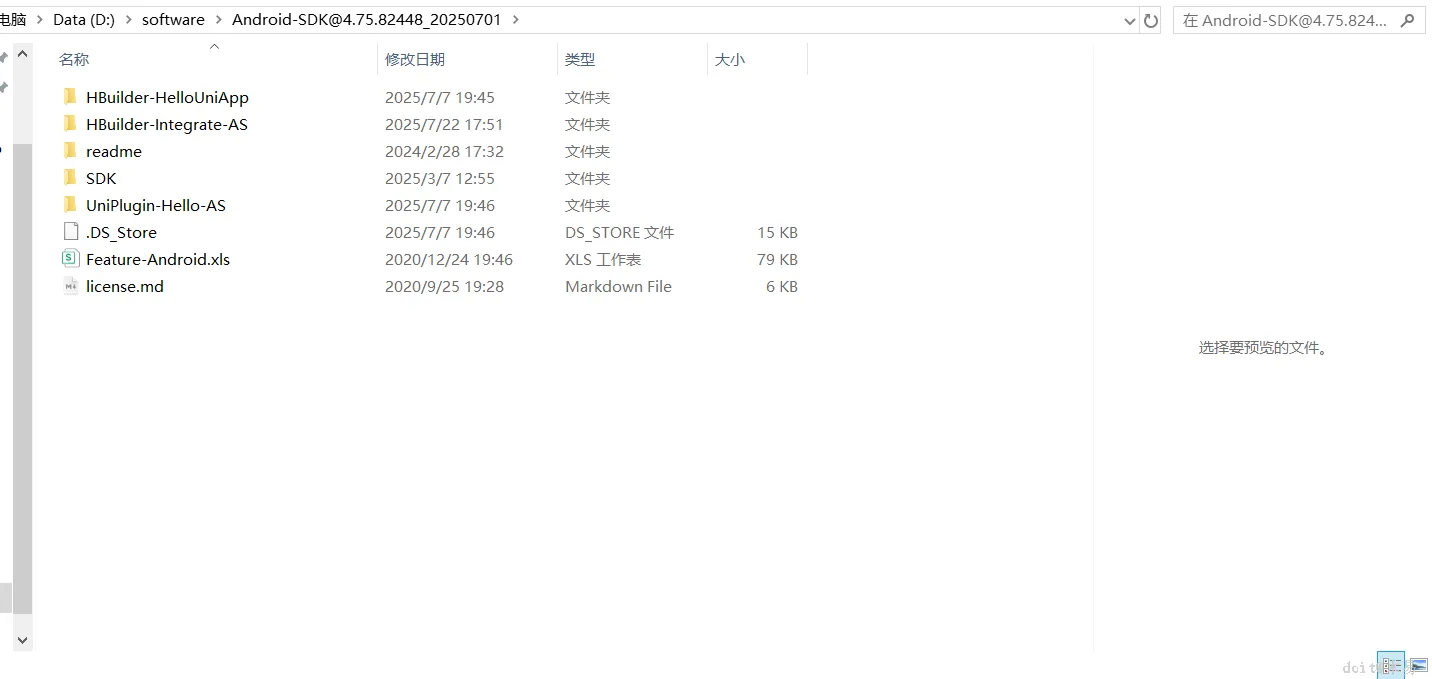Click date 2025/7/7 19:45
This screenshot has height=679, width=1432.
pyautogui.click(x=440, y=97)
